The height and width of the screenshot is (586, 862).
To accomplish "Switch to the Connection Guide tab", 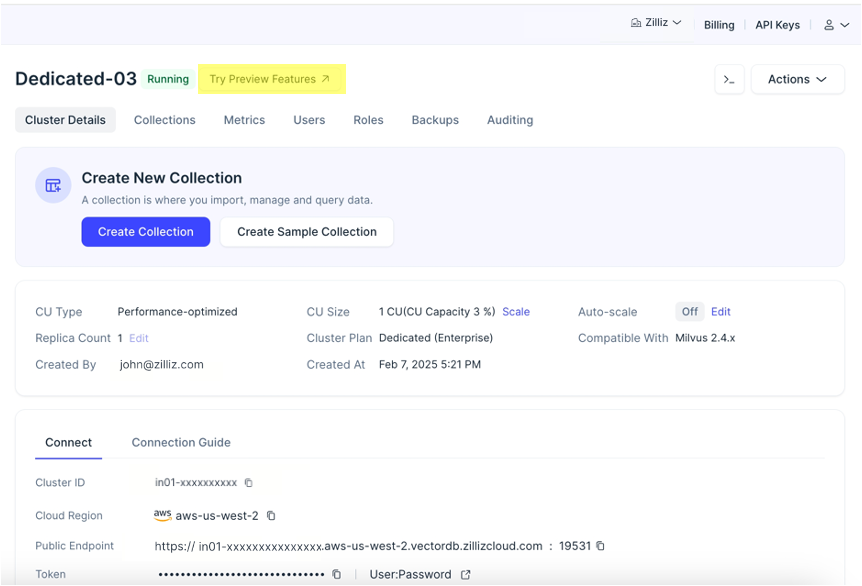I will (181, 442).
